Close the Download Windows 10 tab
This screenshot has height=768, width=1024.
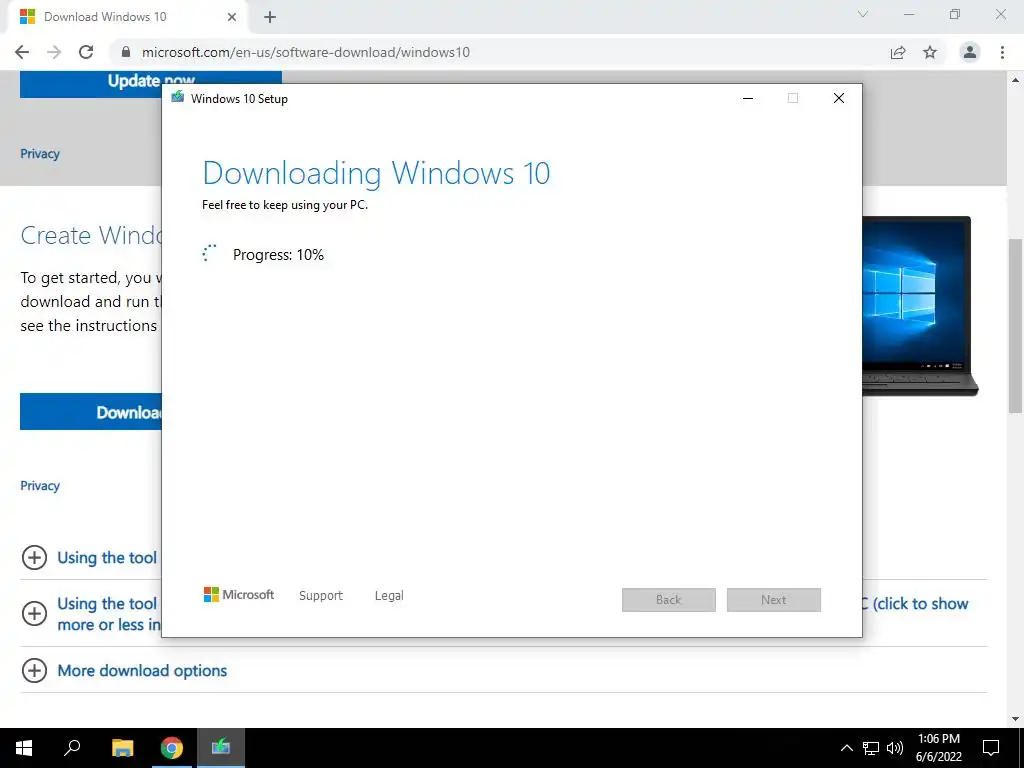[x=232, y=17]
